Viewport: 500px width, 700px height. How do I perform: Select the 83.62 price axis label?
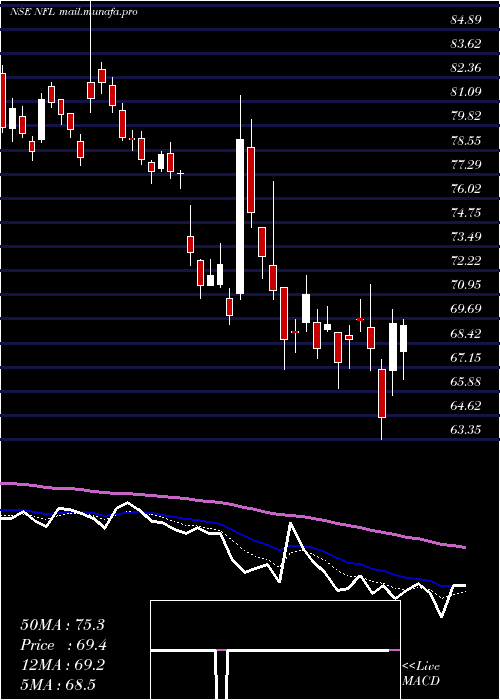[466, 44]
